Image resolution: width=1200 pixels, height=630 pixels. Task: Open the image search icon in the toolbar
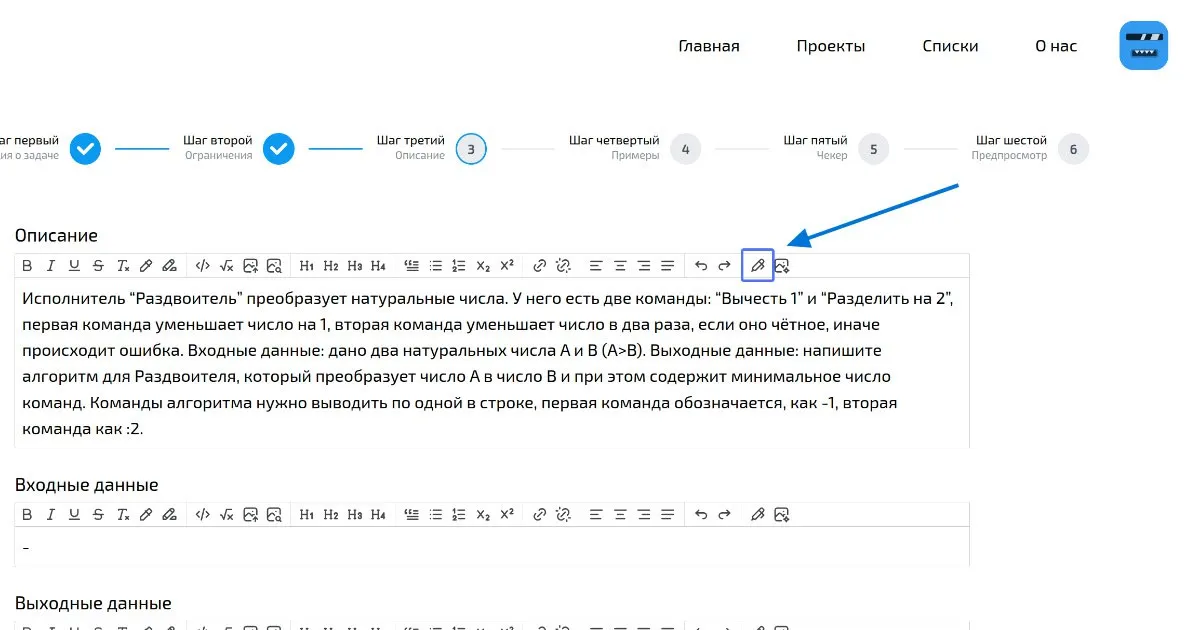[275, 265]
